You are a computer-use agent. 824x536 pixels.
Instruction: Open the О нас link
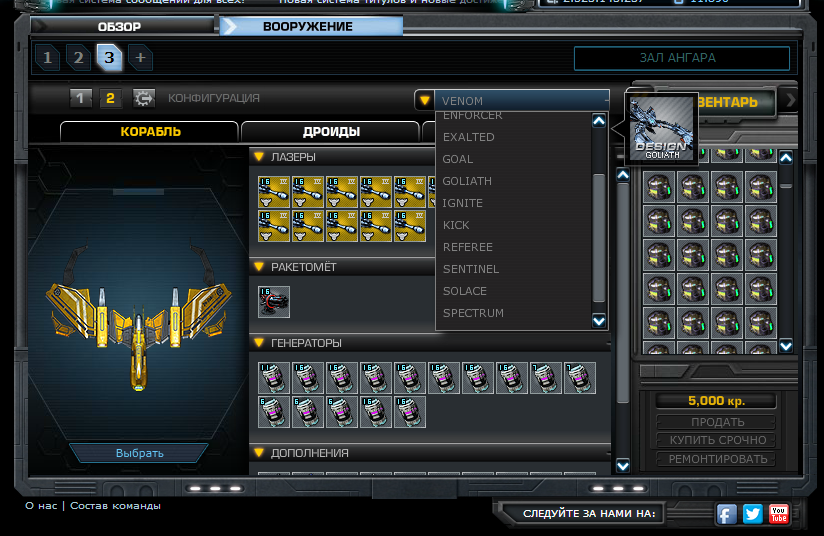click(41, 506)
